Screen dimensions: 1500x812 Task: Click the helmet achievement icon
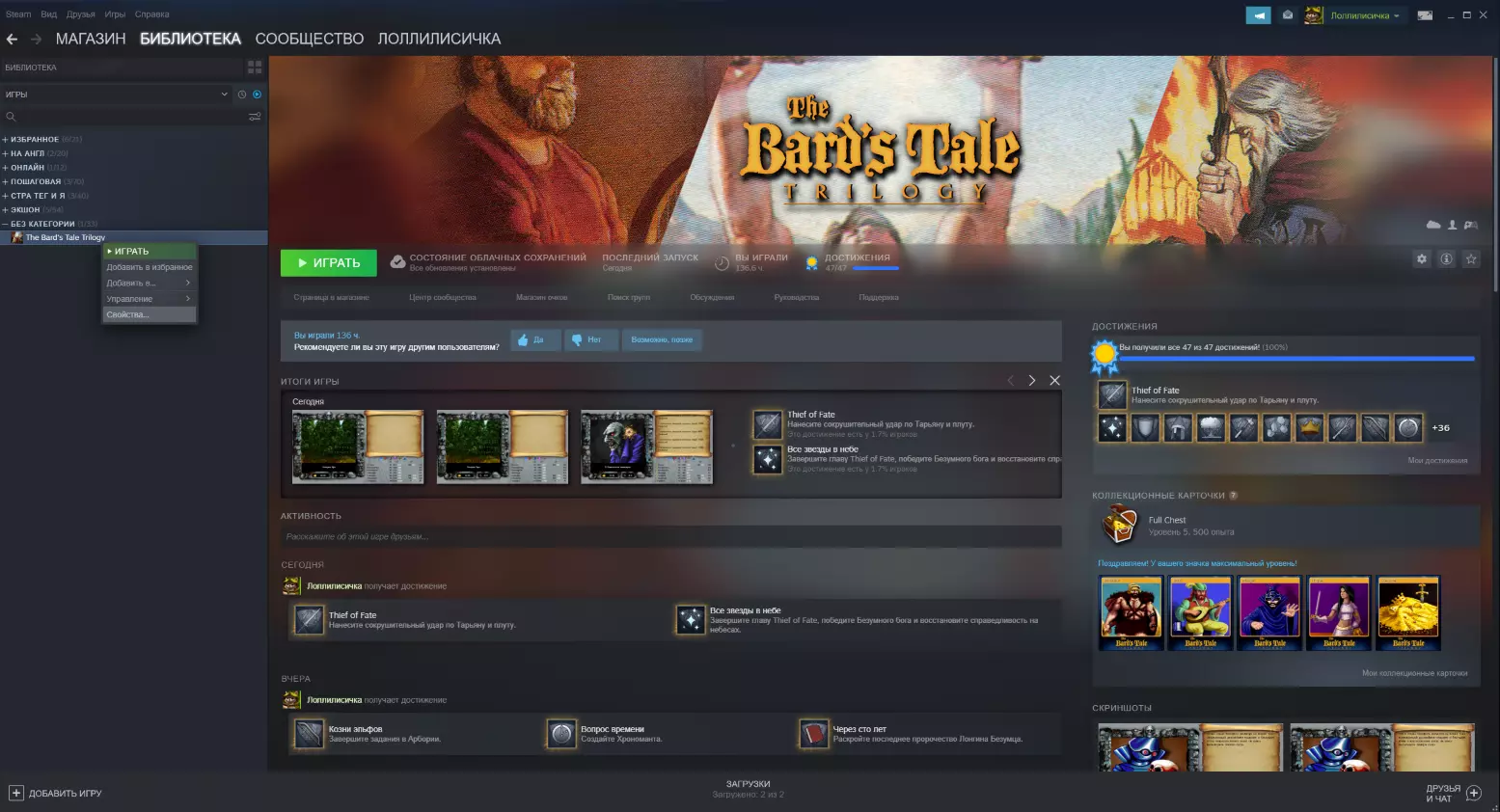(1178, 427)
